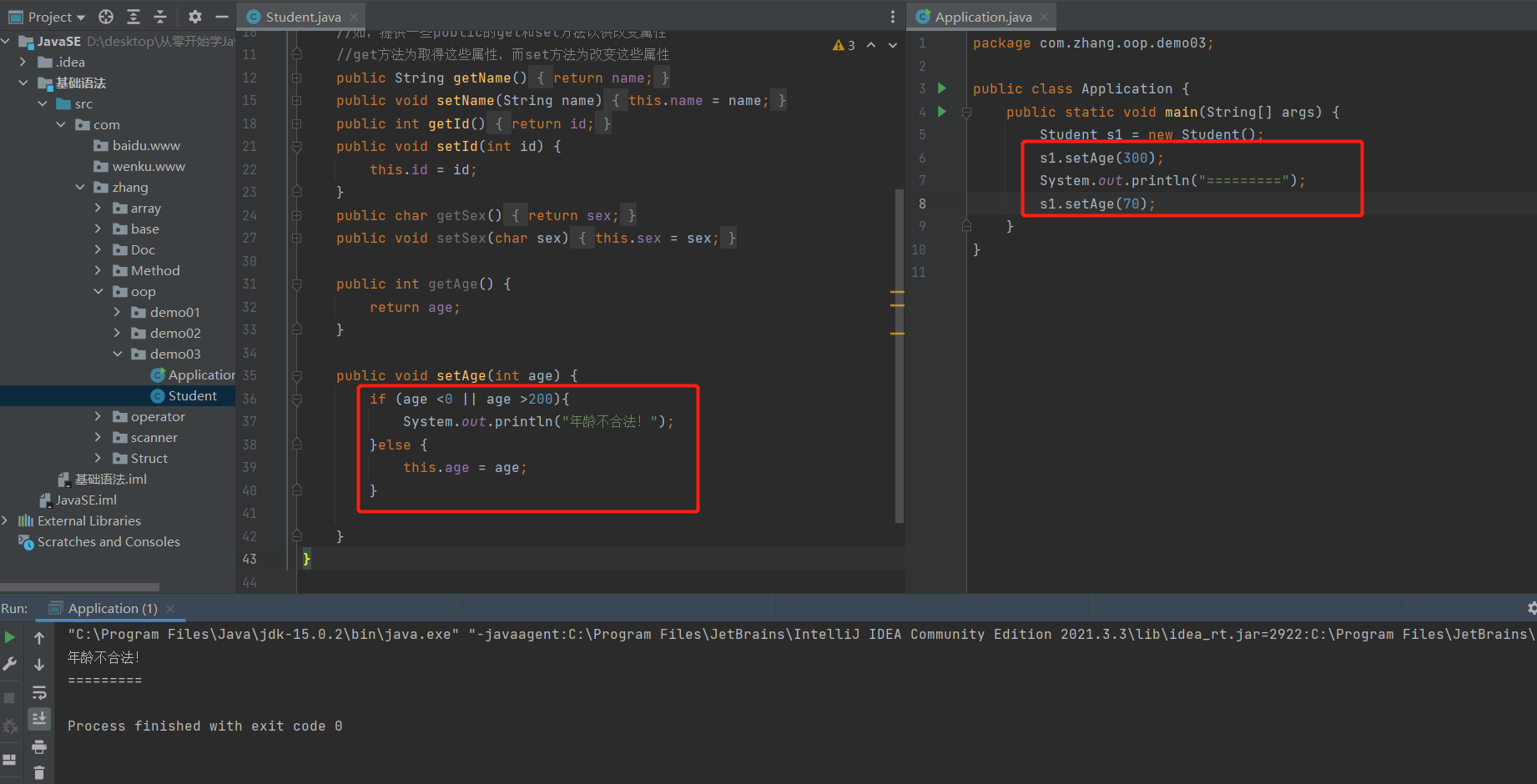Image resolution: width=1537 pixels, height=784 pixels.
Task: Expand External Libraries node
Action: coord(5,520)
